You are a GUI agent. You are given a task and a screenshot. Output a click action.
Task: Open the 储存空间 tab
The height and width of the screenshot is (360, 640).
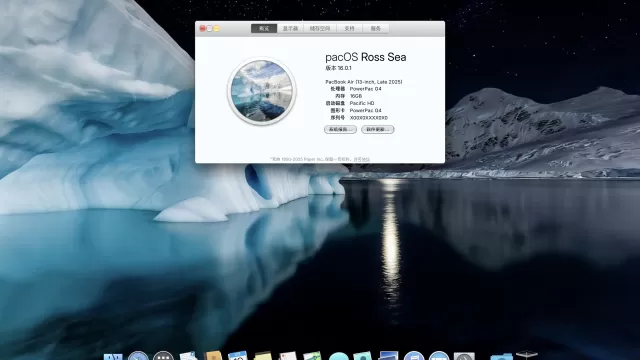click(x=320, y=29)
